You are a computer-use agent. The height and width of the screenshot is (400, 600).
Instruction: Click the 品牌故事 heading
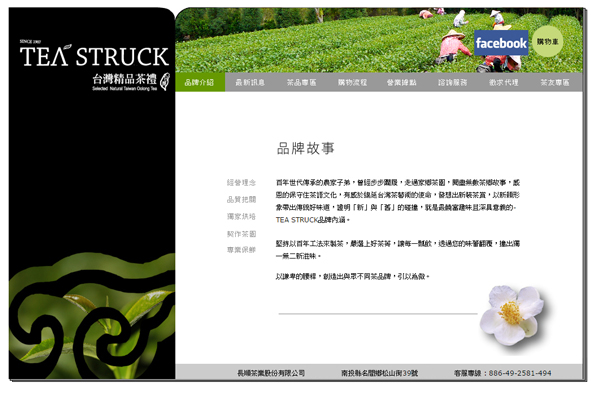(306, 148)
